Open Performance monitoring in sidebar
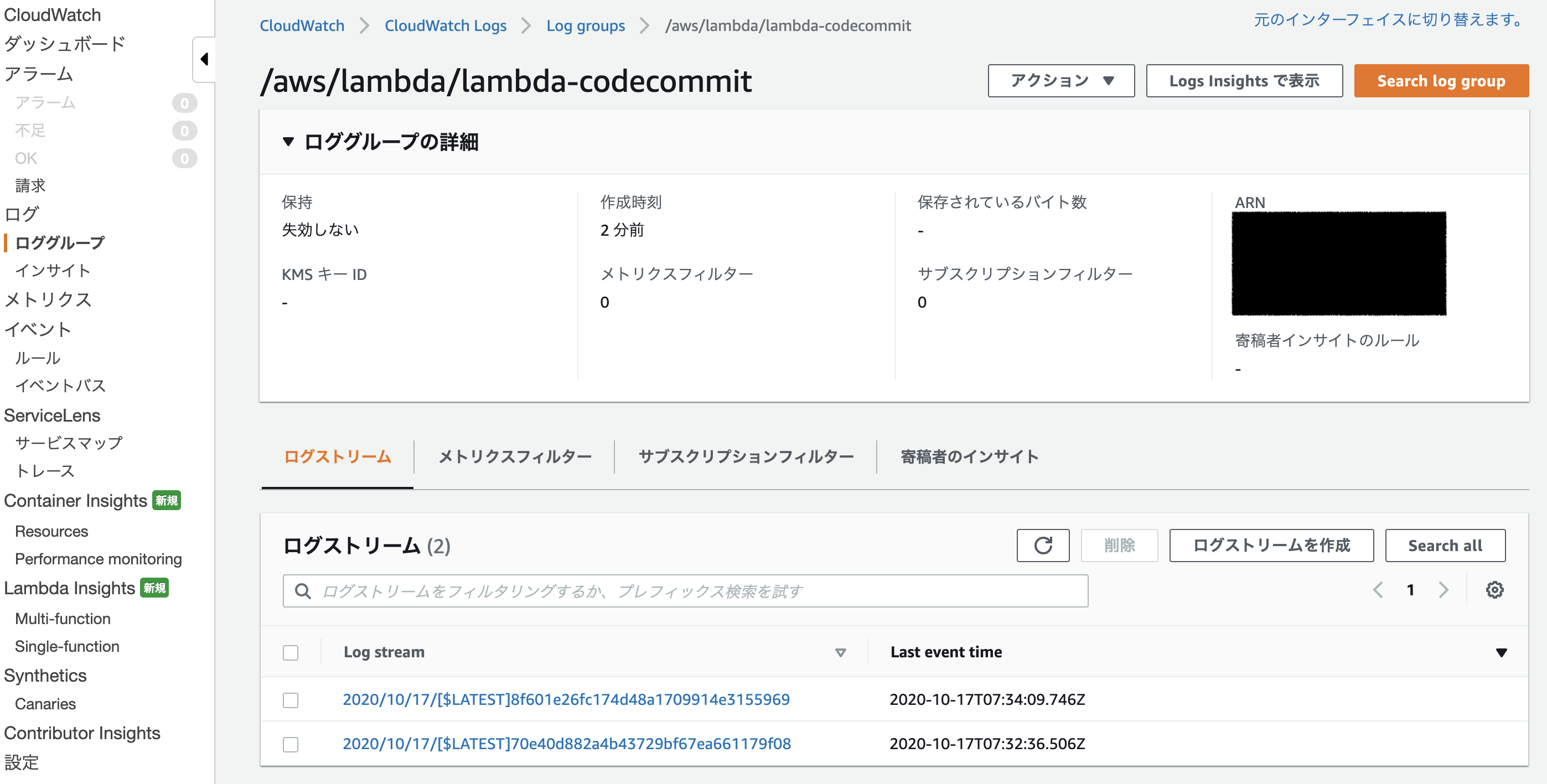1547x784 pixels. coord(99,559)
